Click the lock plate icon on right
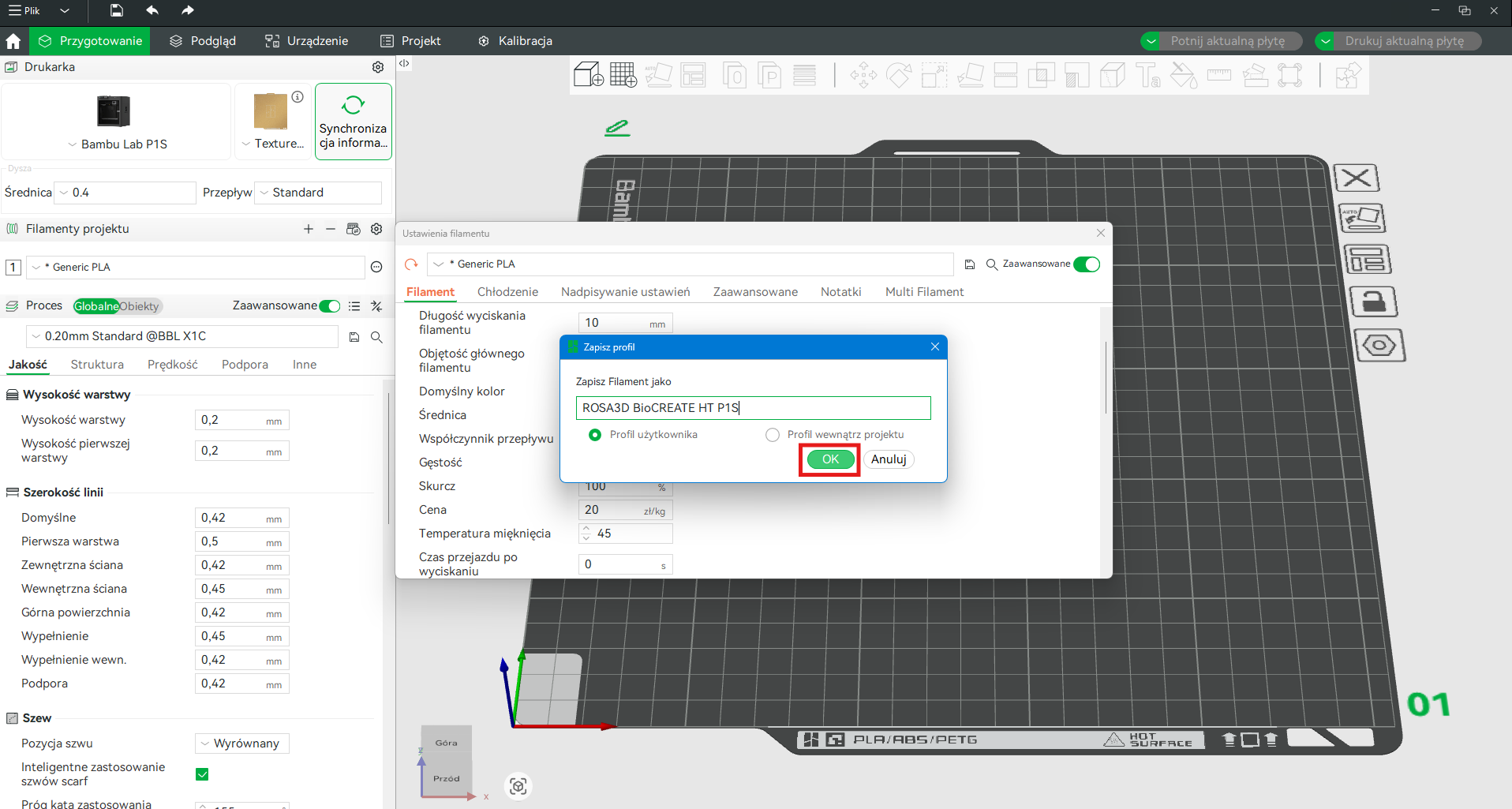Screen dimensions: 1512x809 point(1374,302)
